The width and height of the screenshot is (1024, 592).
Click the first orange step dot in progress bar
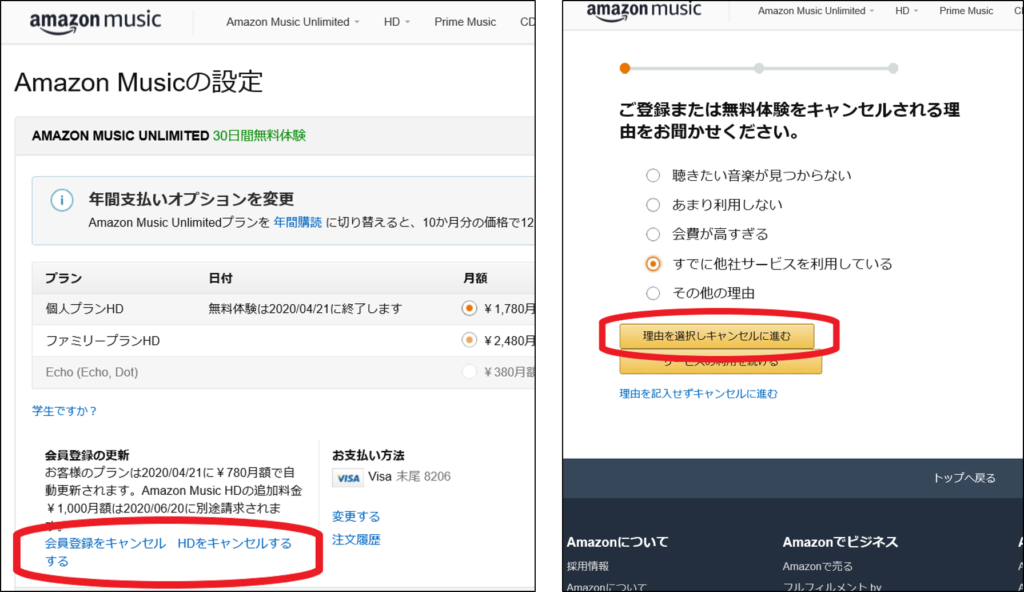625,68
